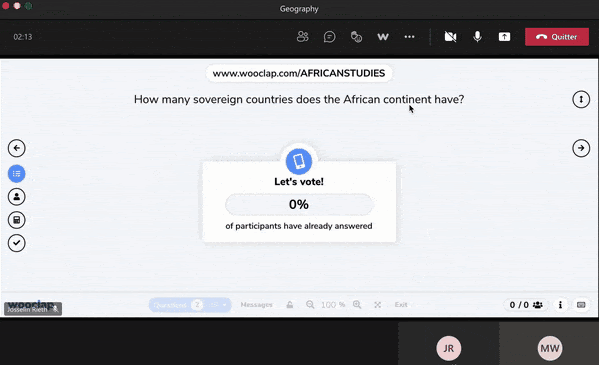Select the question list view icon
Image resolution: width=600 pixels, height=365 pixels.
pos(16,174)
